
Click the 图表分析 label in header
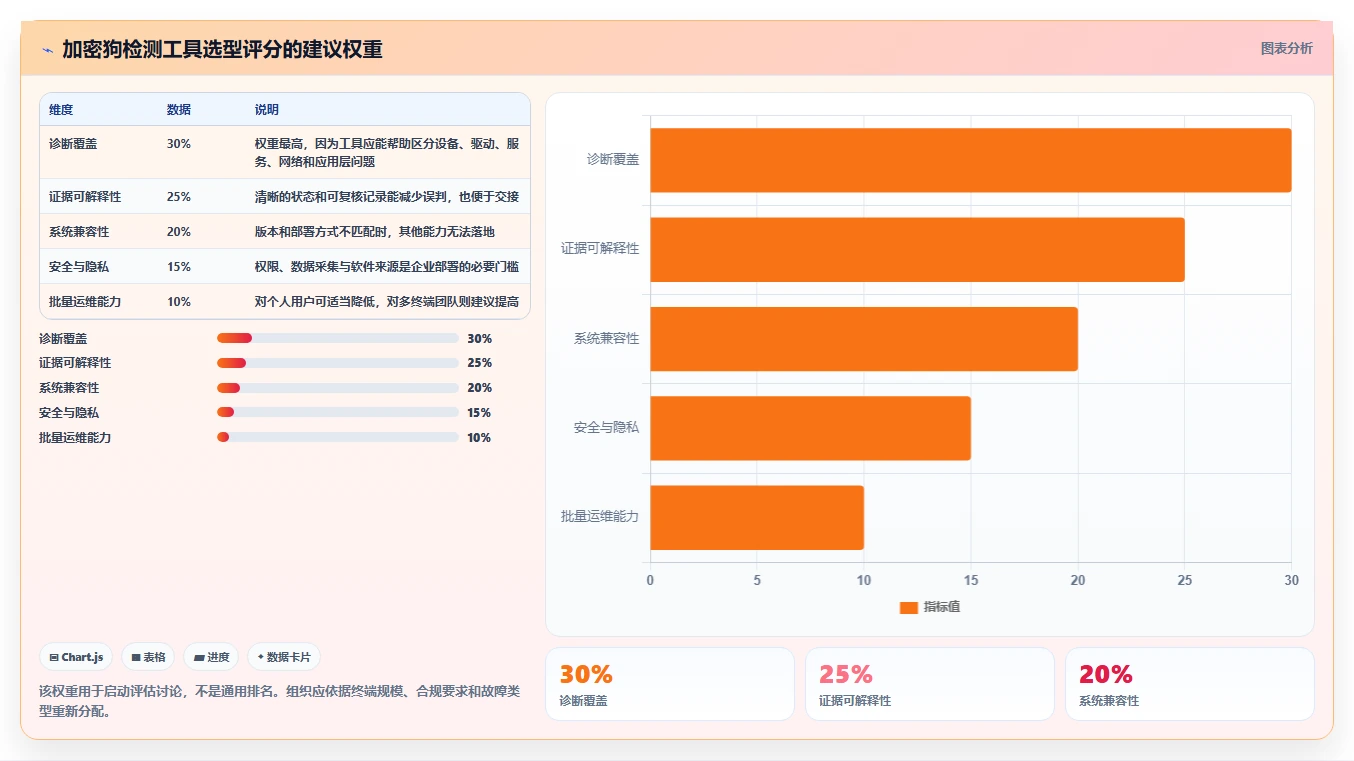pos(1286,48)
